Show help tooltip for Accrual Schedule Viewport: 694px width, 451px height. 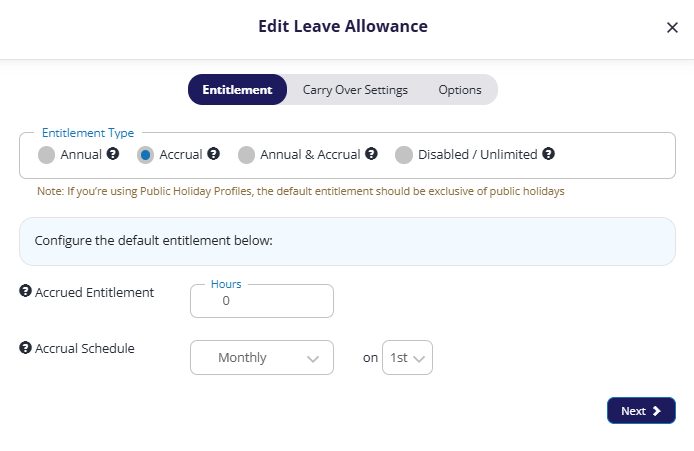click(25, 347)
